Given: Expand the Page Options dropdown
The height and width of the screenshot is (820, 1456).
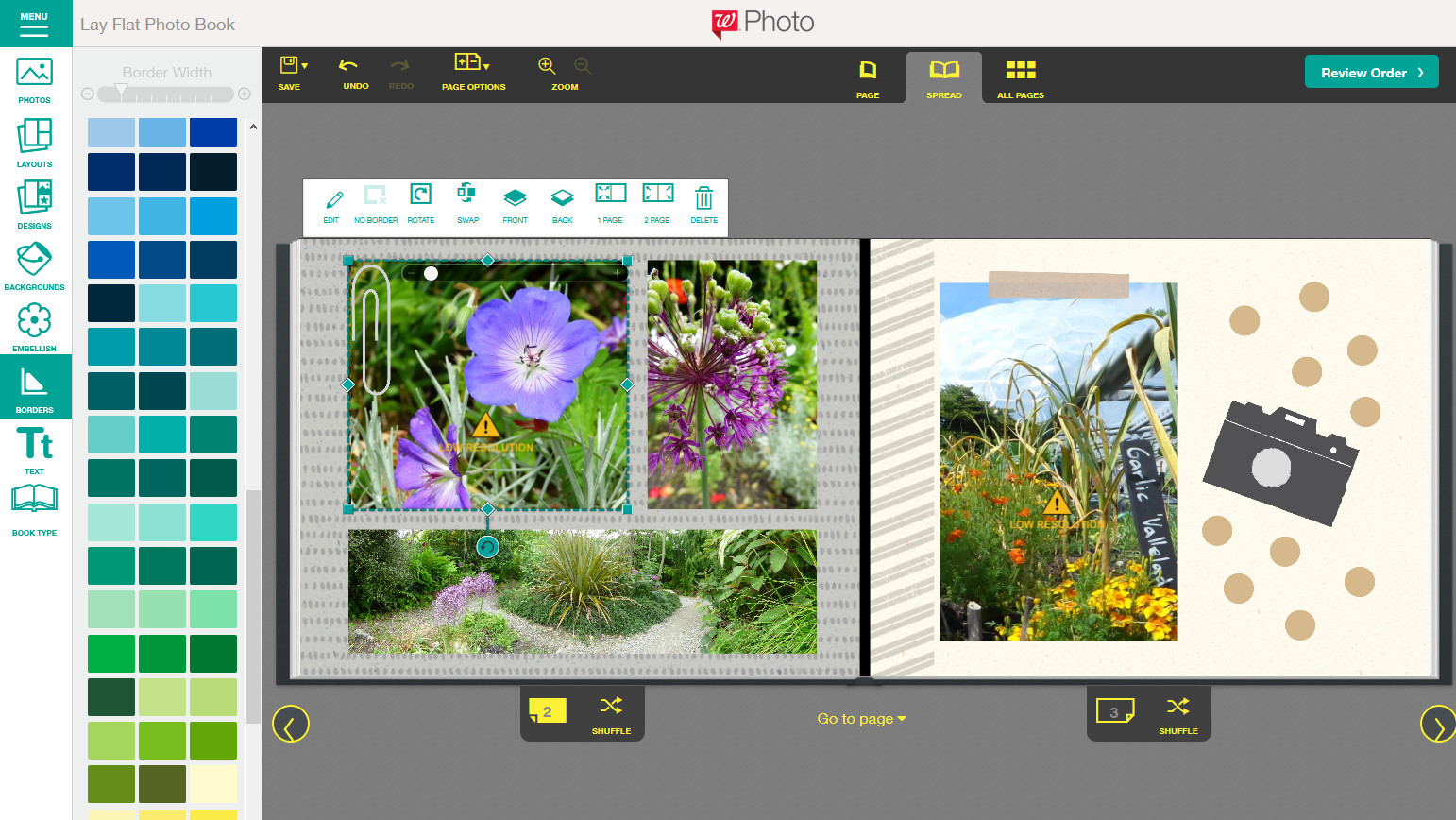Looking at the screenshot, I should (x=473, y=73).
